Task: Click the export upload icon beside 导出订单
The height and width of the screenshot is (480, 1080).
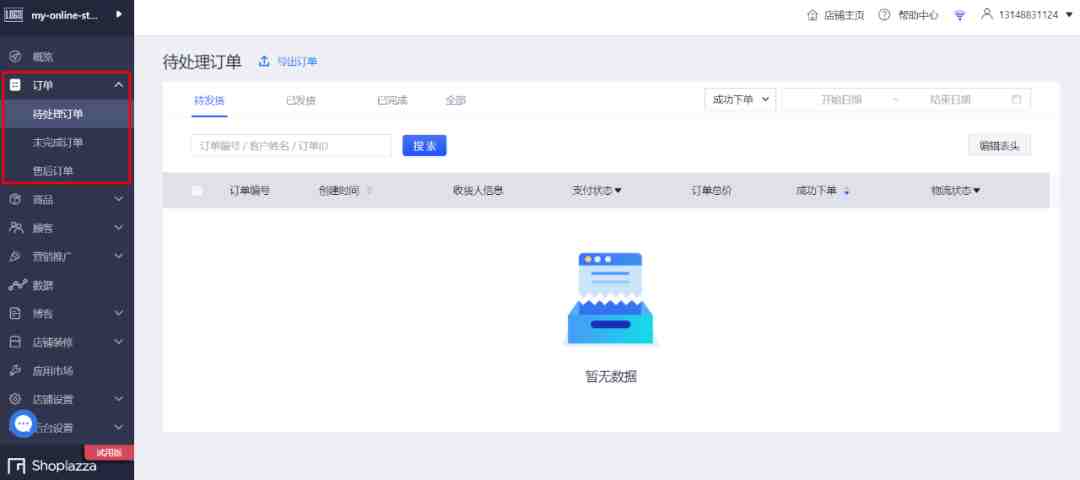Action: pos(264,61)
